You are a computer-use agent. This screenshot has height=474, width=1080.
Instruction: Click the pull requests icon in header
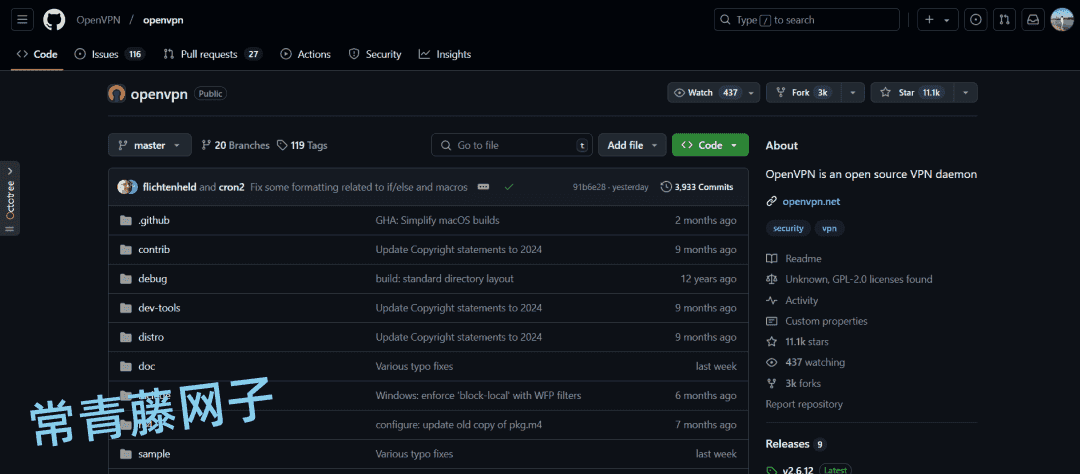click(x=1005, y=19)
